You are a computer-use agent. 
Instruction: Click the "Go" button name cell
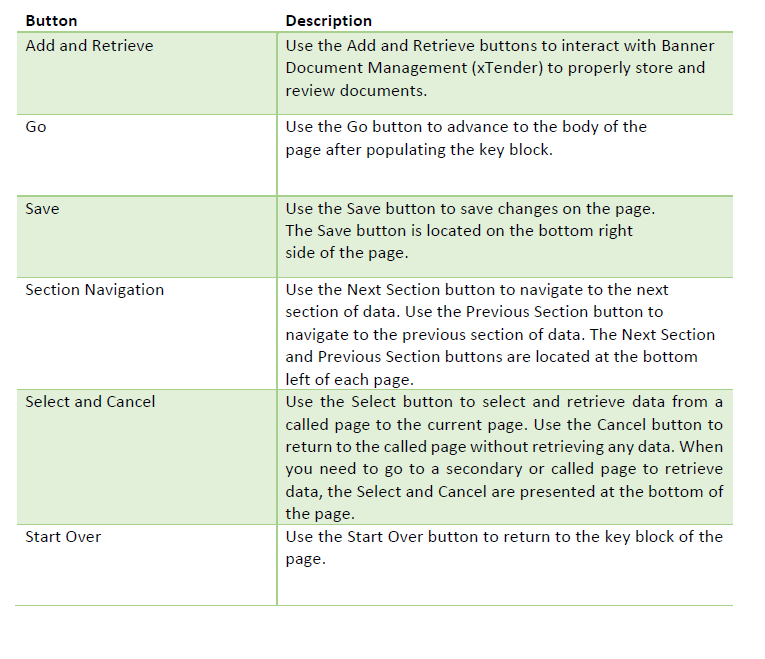tap(36, 127)
